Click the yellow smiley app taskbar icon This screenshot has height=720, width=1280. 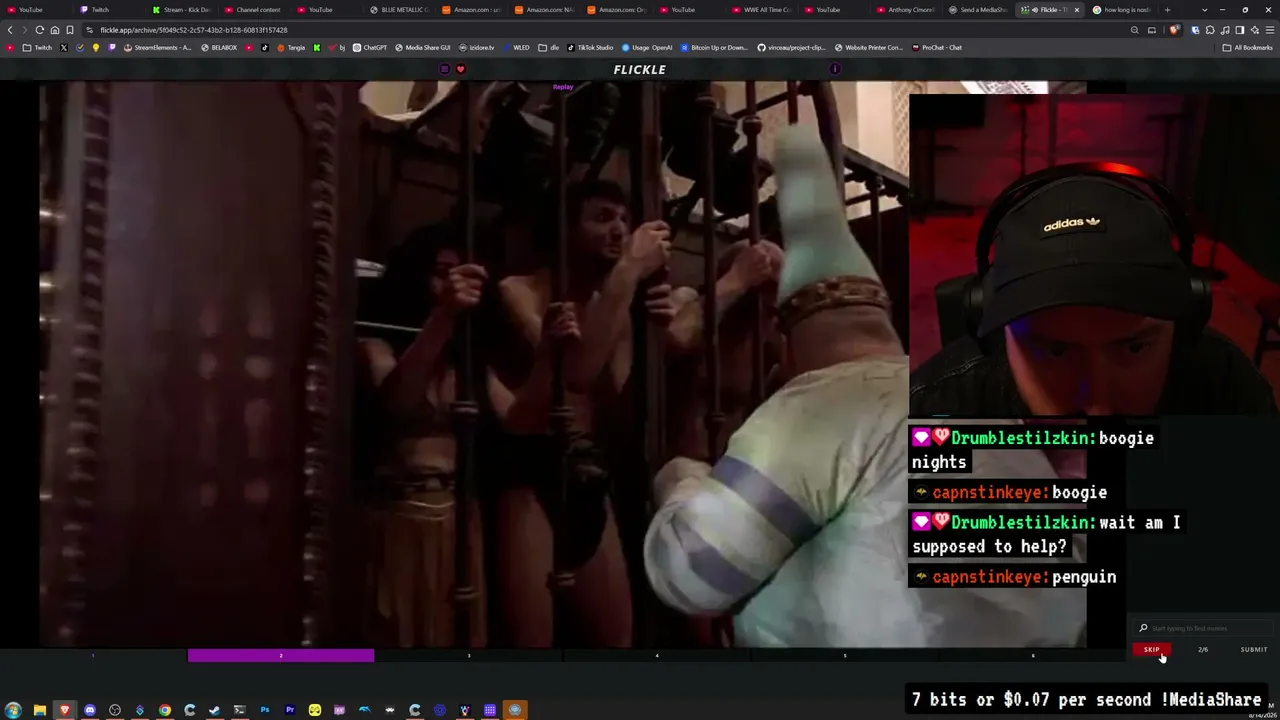point(315,710)
